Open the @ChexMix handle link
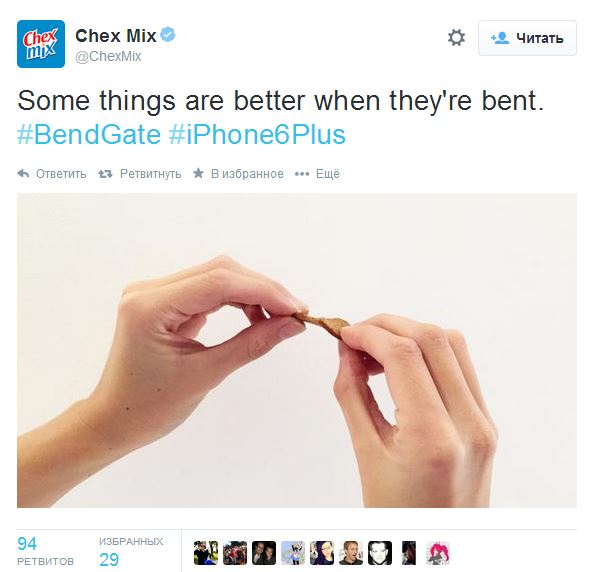 pos(108,56)
